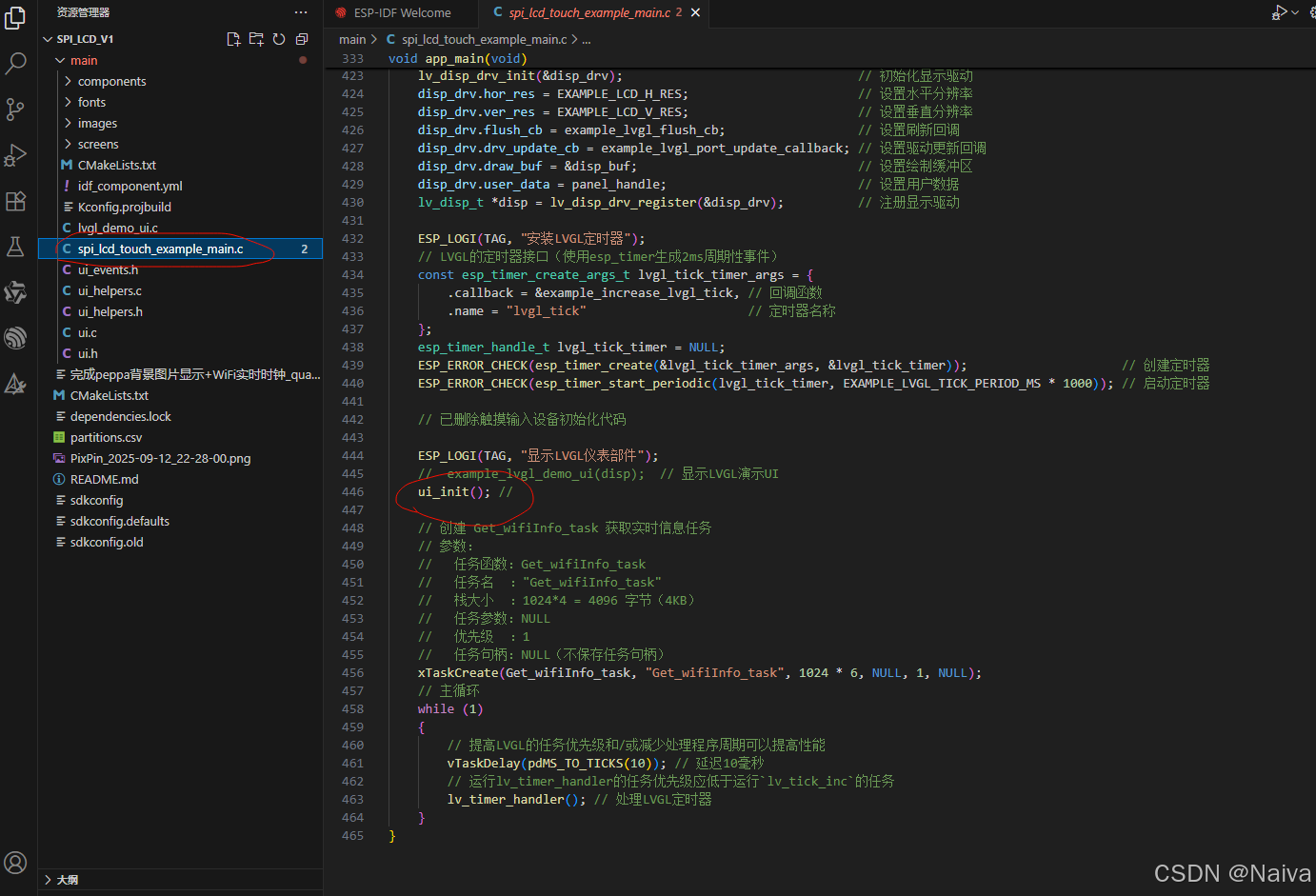Expand the components folder
The image size is (1316, 896).
click(x=181, y=81)
